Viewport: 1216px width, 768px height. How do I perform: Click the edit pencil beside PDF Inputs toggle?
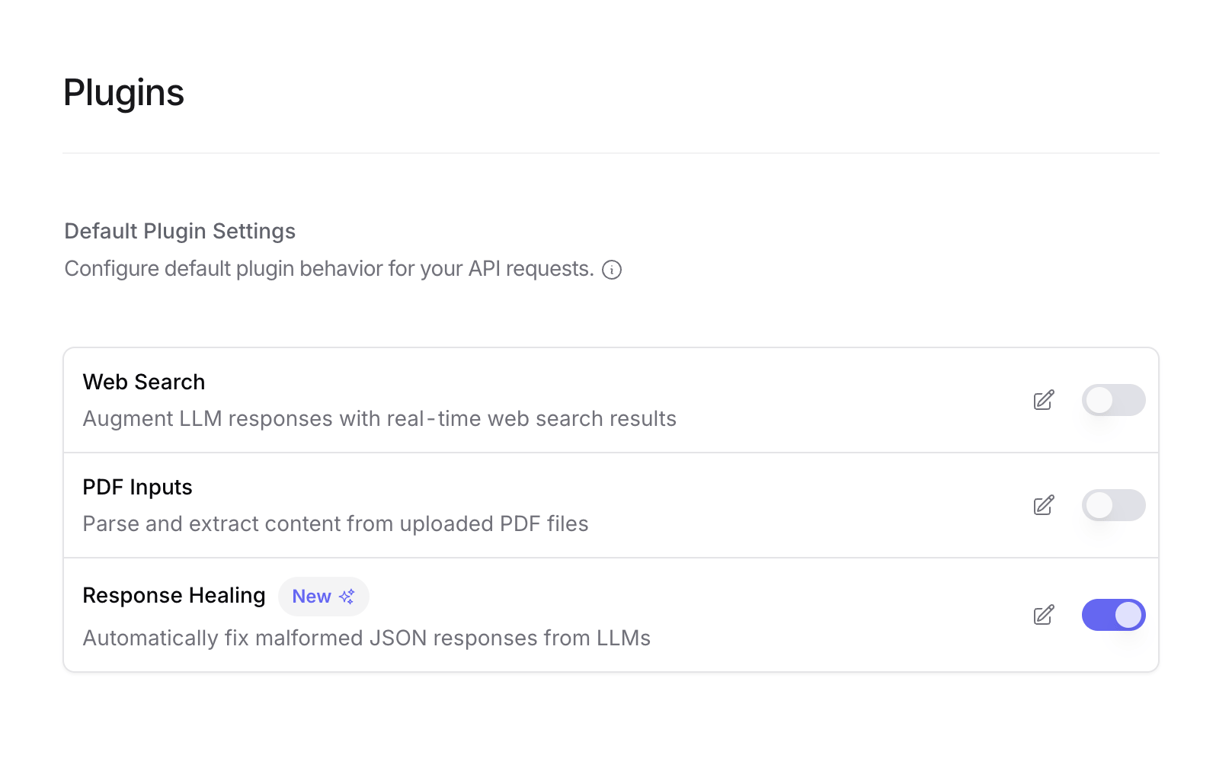[x=1043, y=505]
